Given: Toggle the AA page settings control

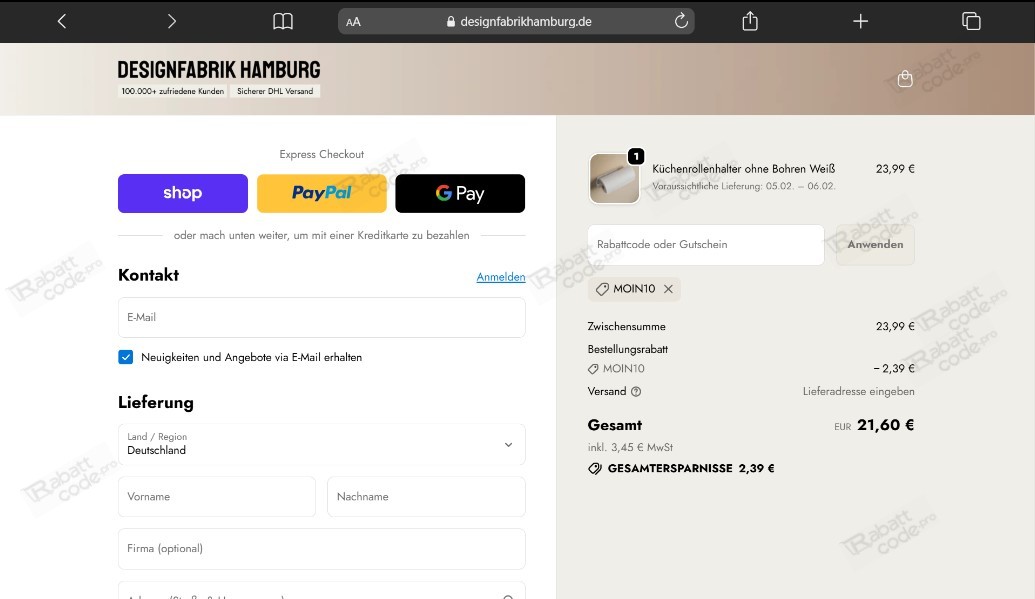Looking at the screenshot, I should (353, 21).
